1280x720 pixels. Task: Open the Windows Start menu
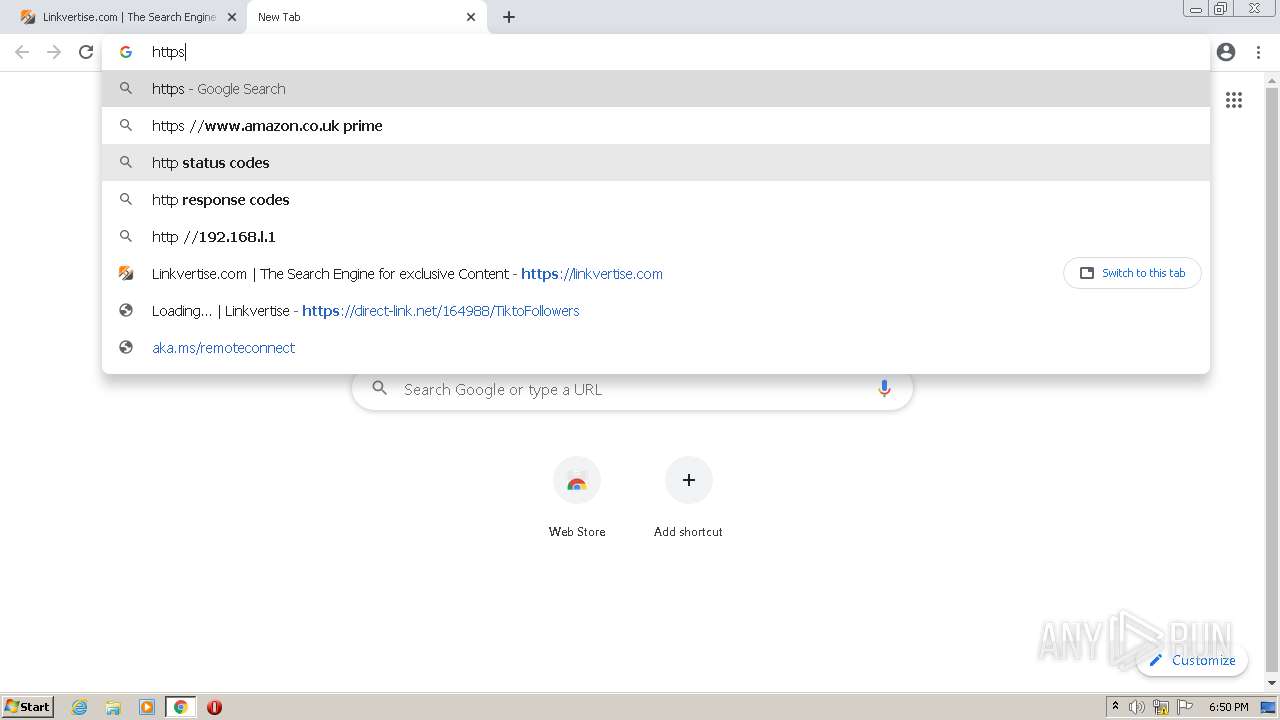pos(28,707)
